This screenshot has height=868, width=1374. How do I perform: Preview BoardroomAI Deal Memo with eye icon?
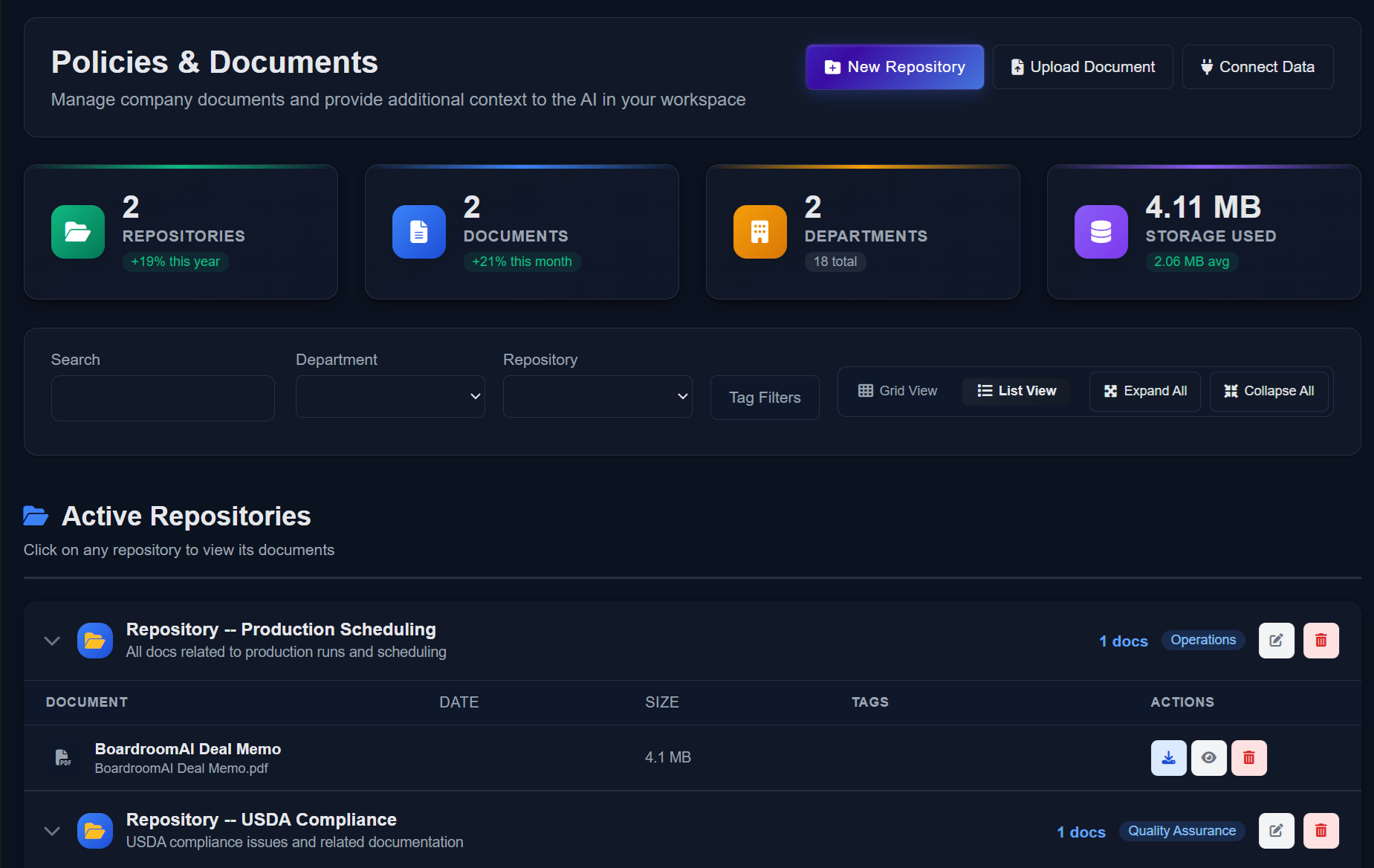[1208, 757]
